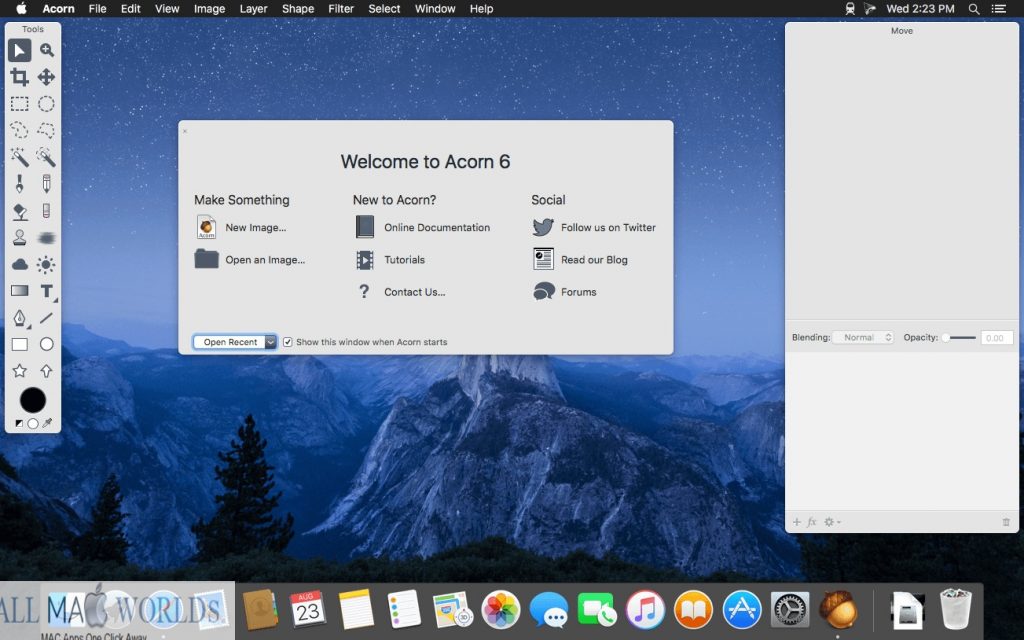Delete layer with trash icon in palette
This screenshot has width=1024, height=640.
(x=1006, y=522)
